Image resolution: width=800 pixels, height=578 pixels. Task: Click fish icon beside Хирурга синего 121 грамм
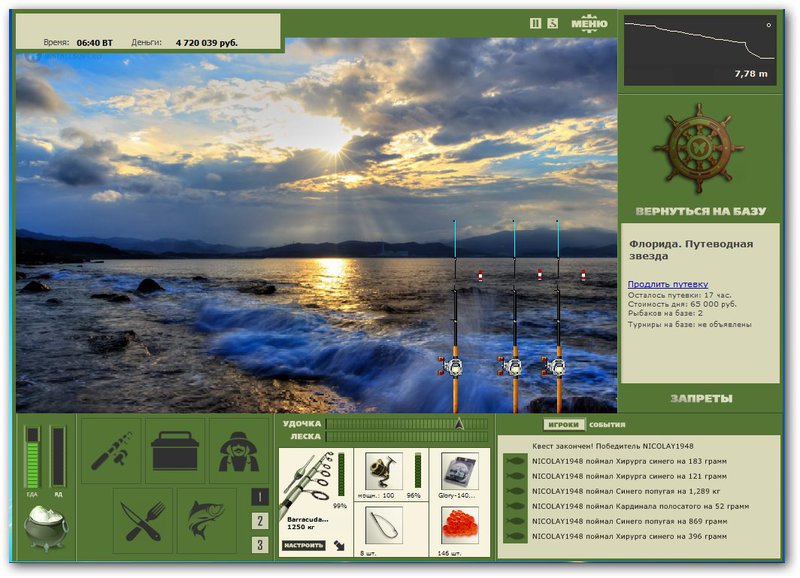[515, 476]
